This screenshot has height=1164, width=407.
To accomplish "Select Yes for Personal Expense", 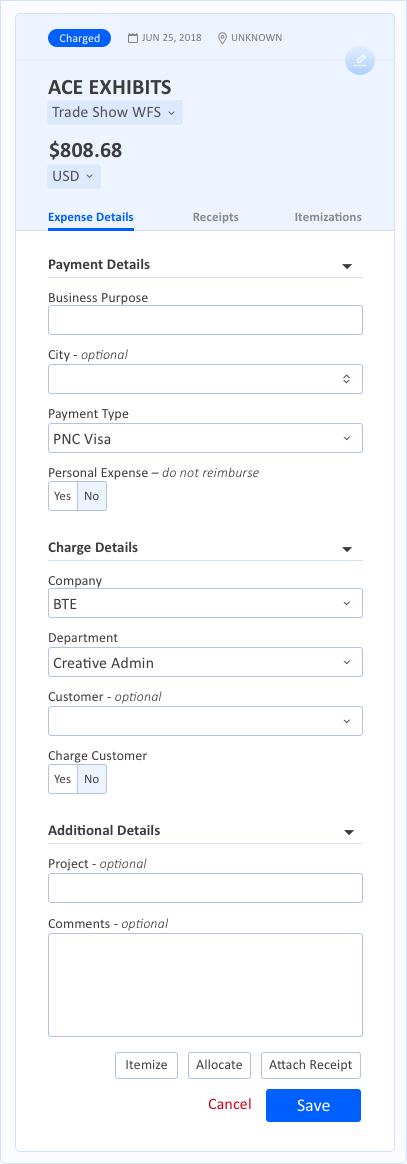I will click(63, 496).
